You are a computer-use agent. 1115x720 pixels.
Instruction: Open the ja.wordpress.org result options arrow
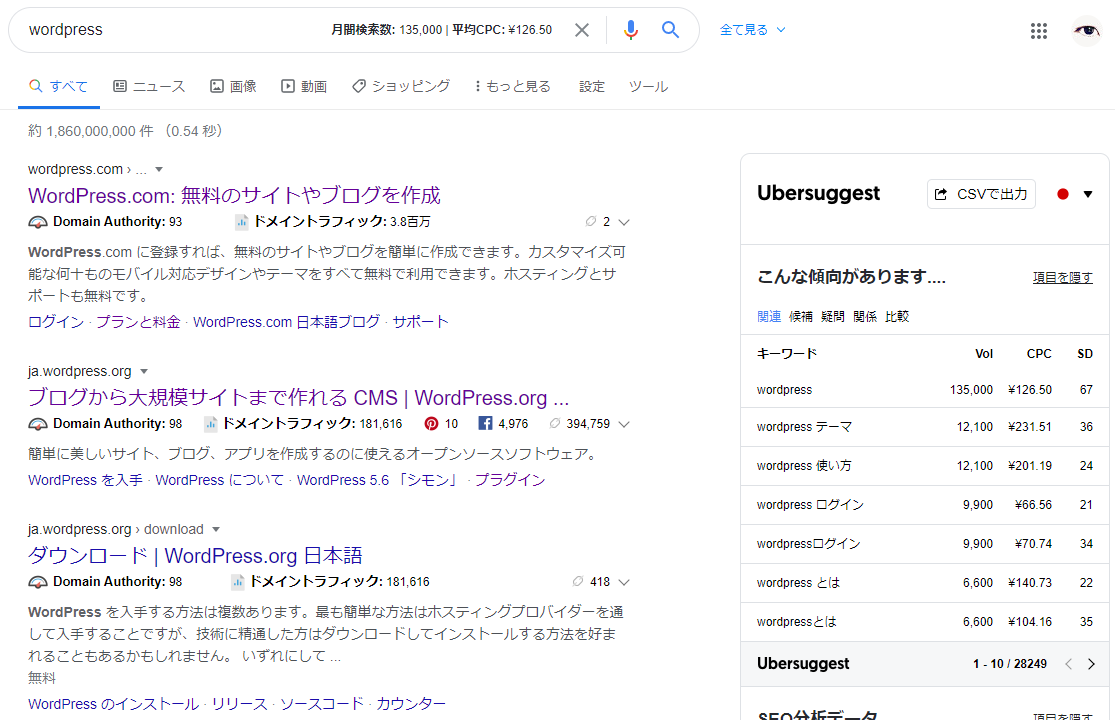tap(144, 371)
